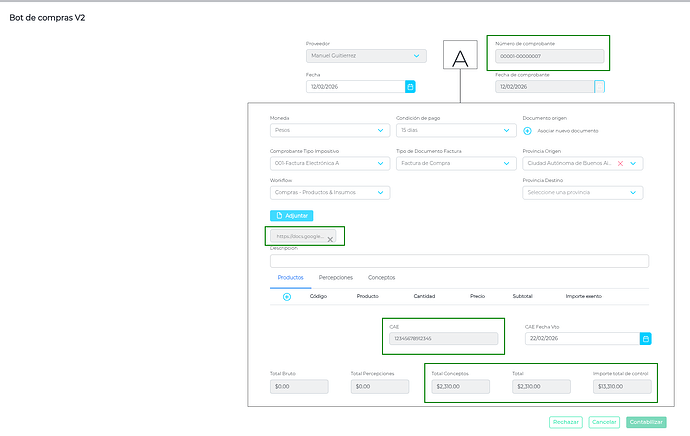The width and height of the screenshot is (690, 436).
Task: Click the Contabilizar button
Action: [x=645, y=422]
